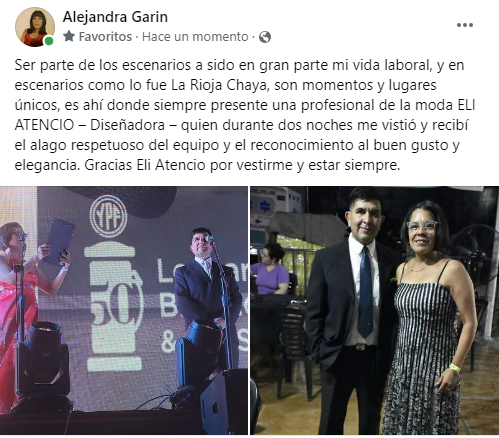This screenshot has height=438, width=499.
Task: Click the woman in the striped dress
Action: point(430,318)
